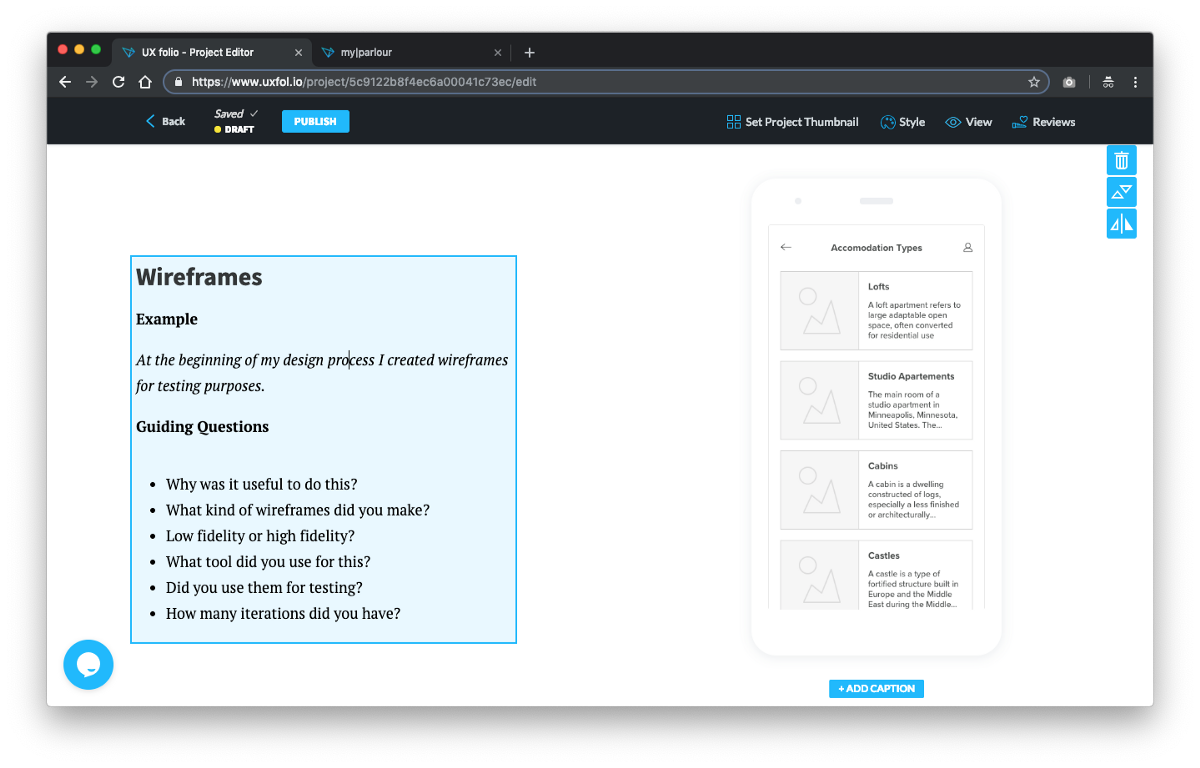Click the address bar URL
This screenshot has width=1200, height=768.
coord(364,82)
